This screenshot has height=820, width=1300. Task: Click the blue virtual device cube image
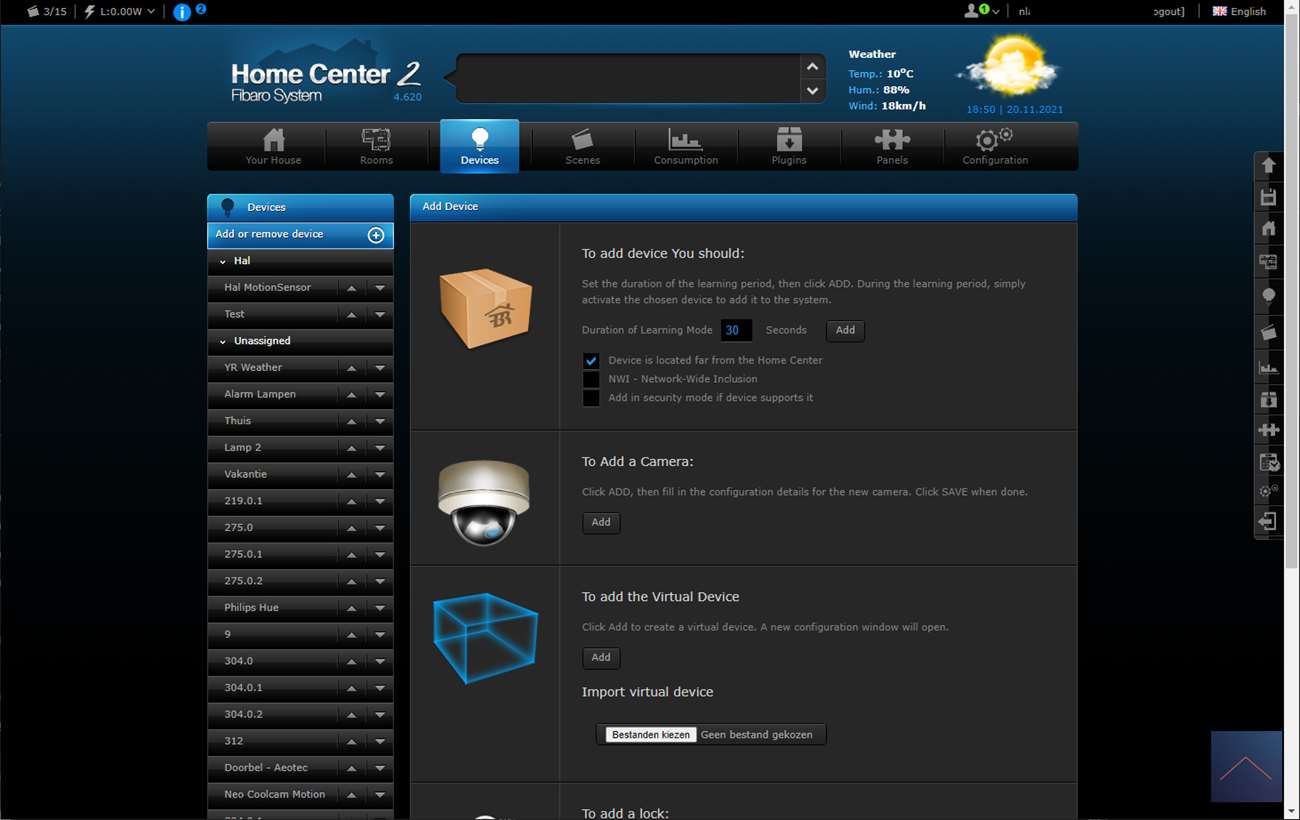pyautogui.click(x=485, y=637)
